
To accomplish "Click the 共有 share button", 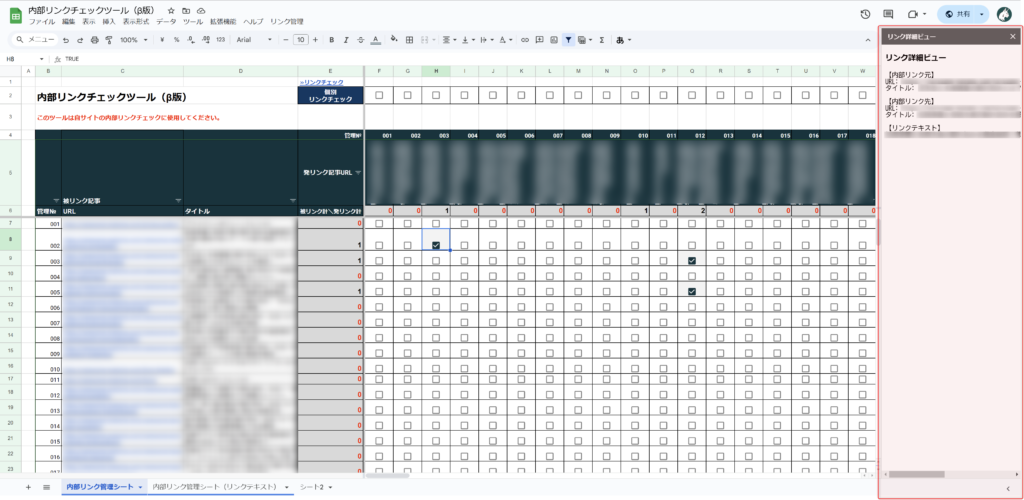I will click(957, 14).
